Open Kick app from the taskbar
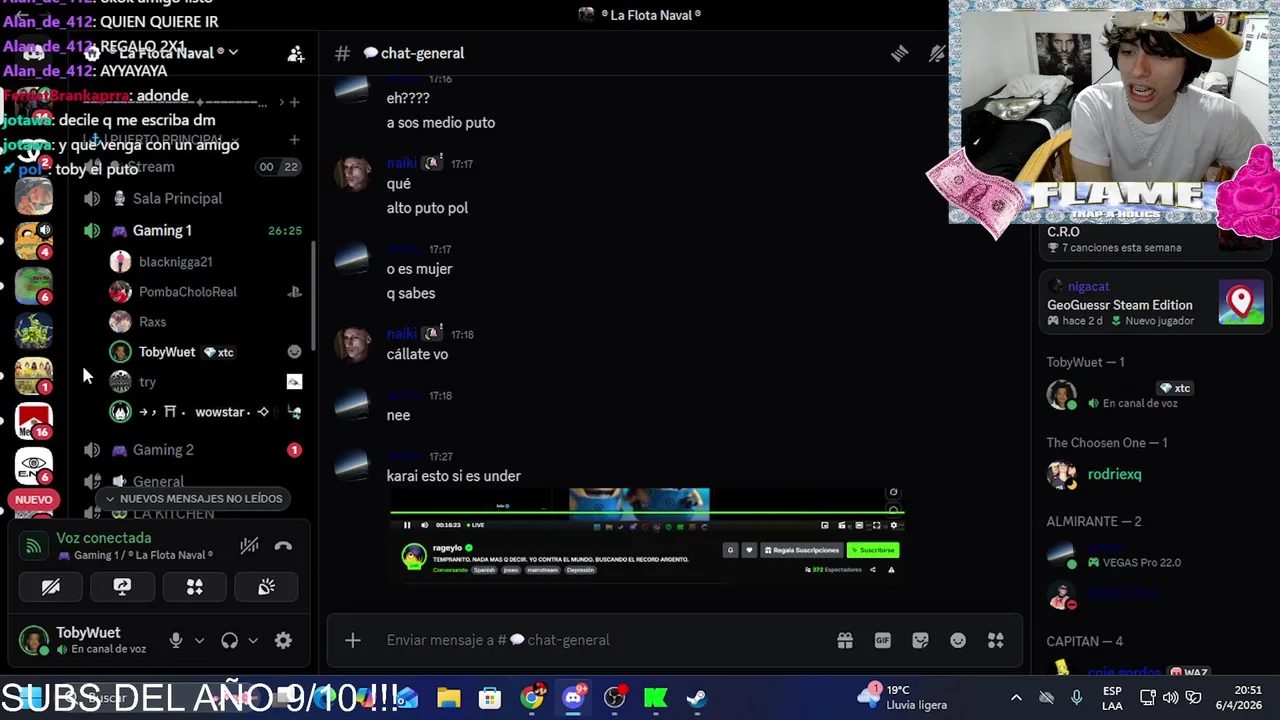1280x720 pixels. tap(656, 697)
